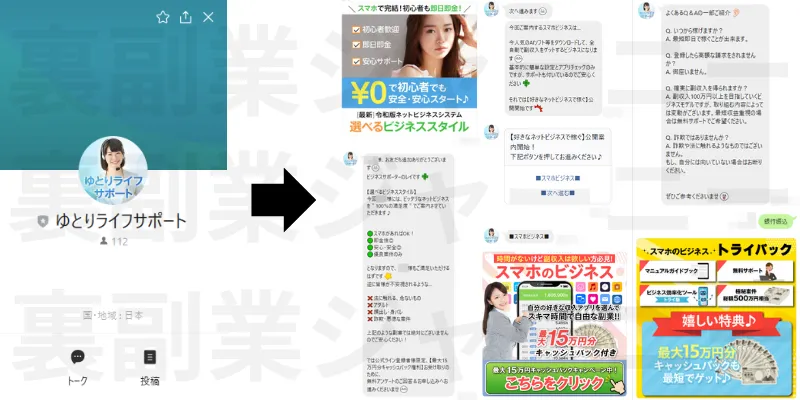Open the 選べるビジネススタイル banner image
The width and height of the screenshot is (800, 400).
(409, 68)
